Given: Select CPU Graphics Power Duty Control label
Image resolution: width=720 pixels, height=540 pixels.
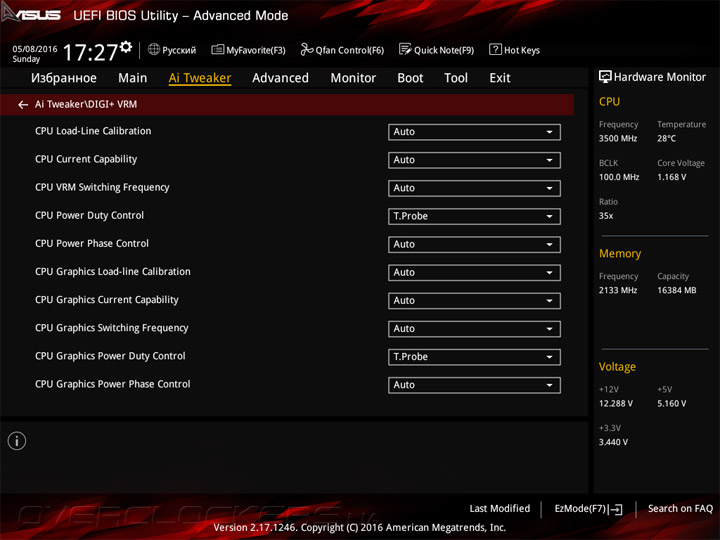Looking at the screenshot, I should coord(110,356).
